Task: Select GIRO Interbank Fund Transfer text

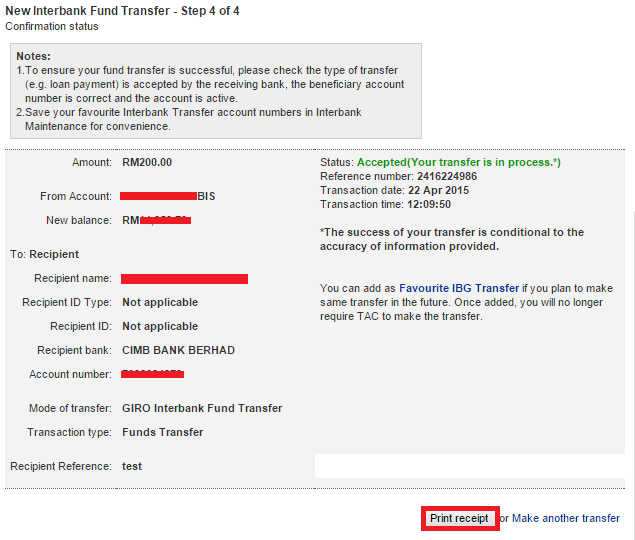Action: (x=202, y=408)
